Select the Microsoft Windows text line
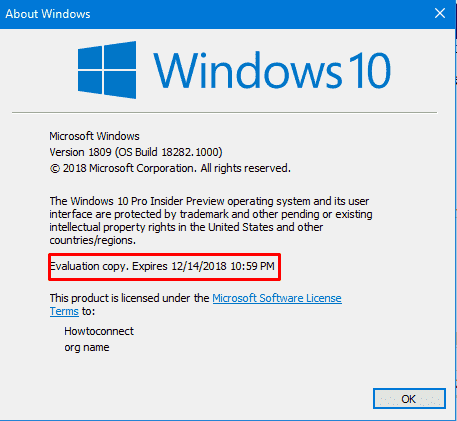 coord(94,136)
